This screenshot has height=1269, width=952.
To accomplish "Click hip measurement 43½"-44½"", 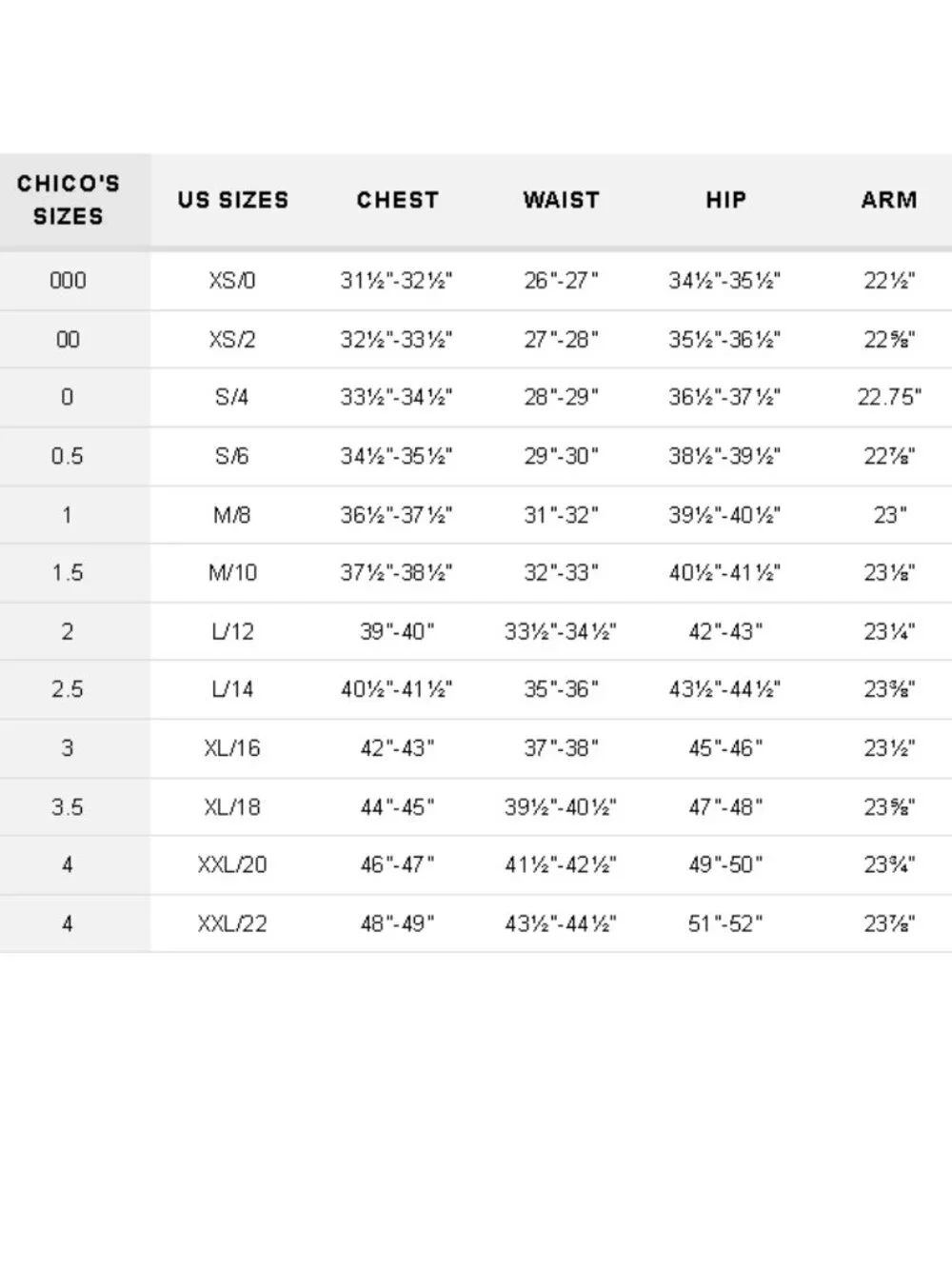I will [x=724, y=689].
